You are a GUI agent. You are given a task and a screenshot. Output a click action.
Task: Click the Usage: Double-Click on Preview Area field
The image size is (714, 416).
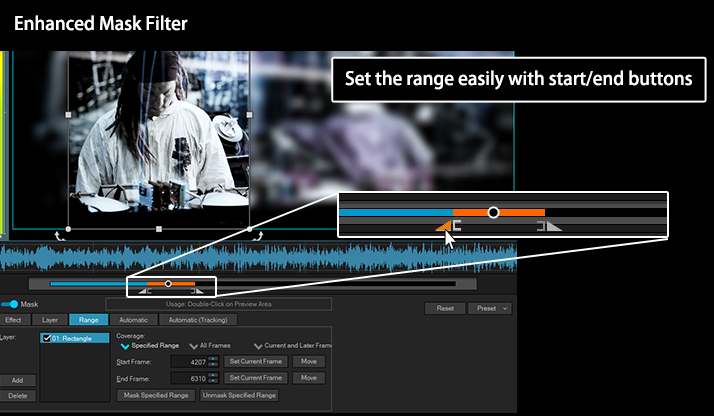(x=219, y=304)
